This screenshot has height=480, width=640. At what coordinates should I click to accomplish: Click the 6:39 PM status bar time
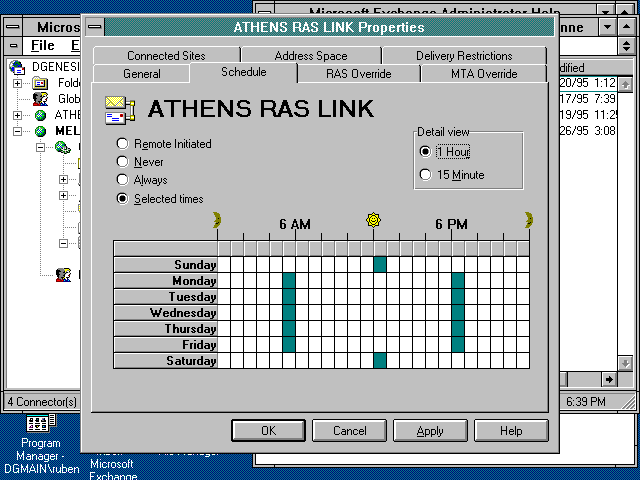click(x=586, y=402)
